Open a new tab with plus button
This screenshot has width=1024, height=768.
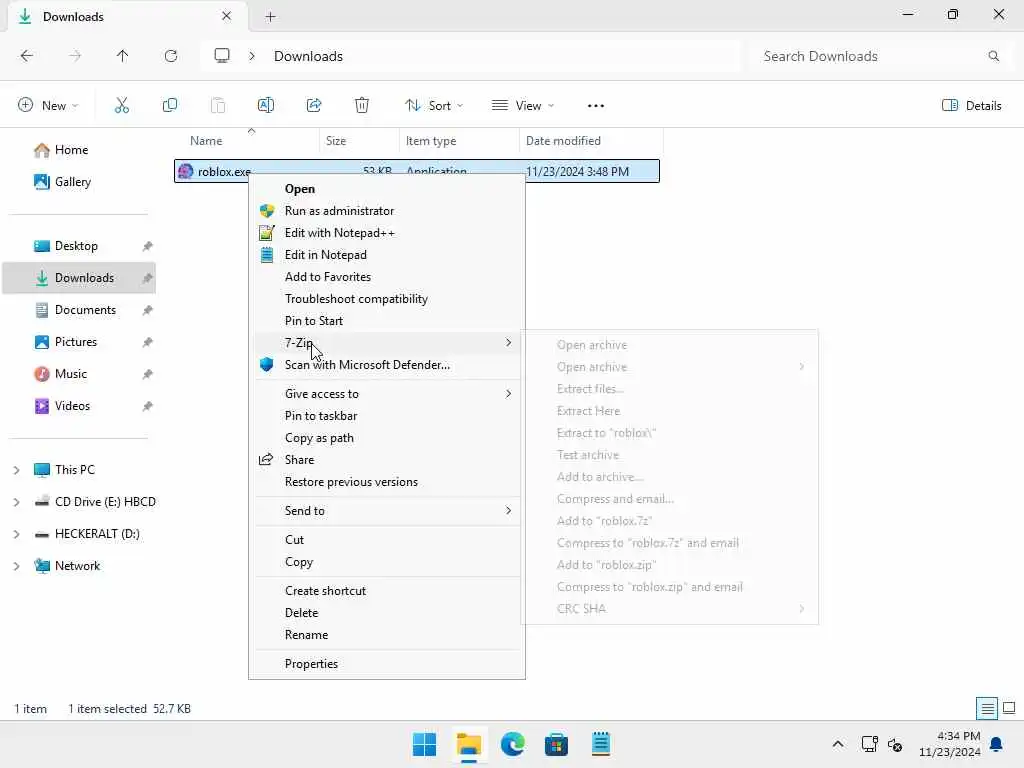pos(270,17)
